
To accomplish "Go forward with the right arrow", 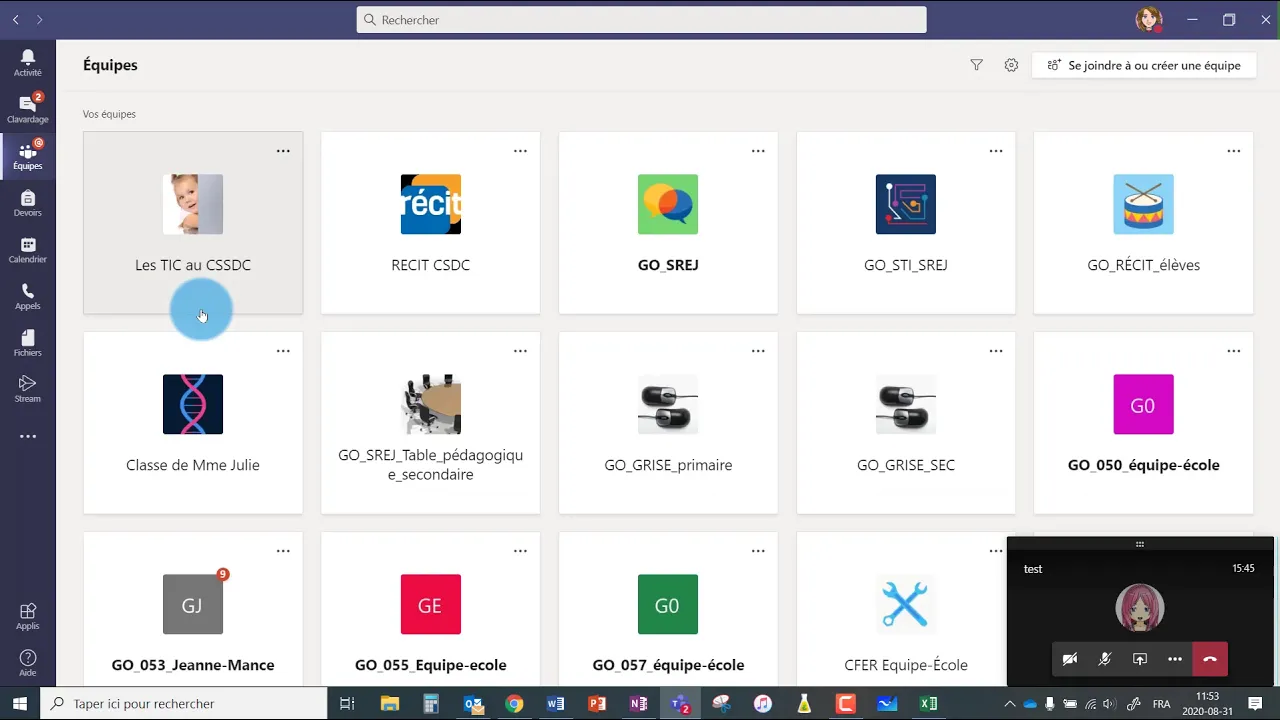I will coord(40,19).
